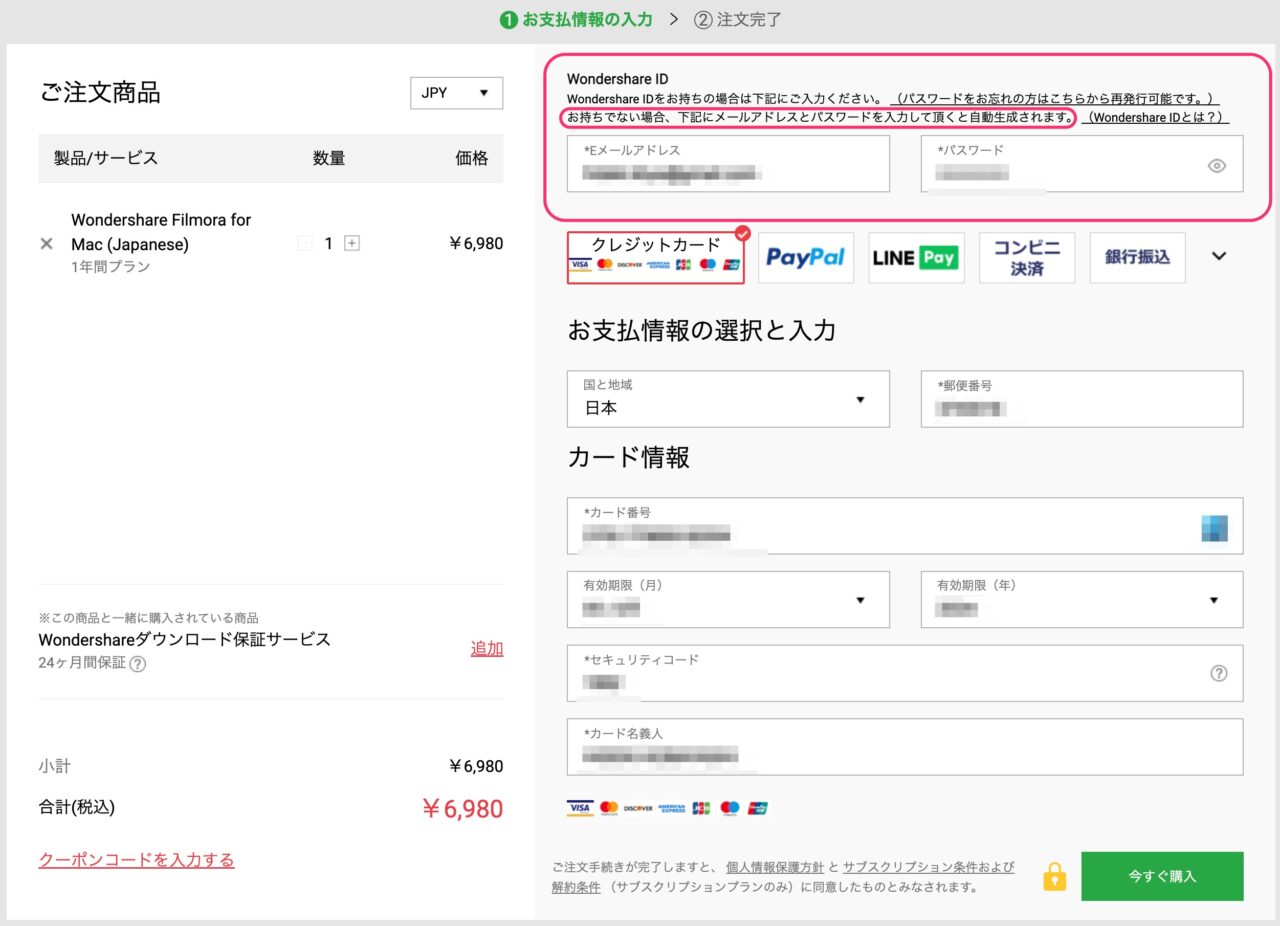Click UnionPay logo below cardholder field
Screen dimensions: 1280x926
tap(758, 808)
